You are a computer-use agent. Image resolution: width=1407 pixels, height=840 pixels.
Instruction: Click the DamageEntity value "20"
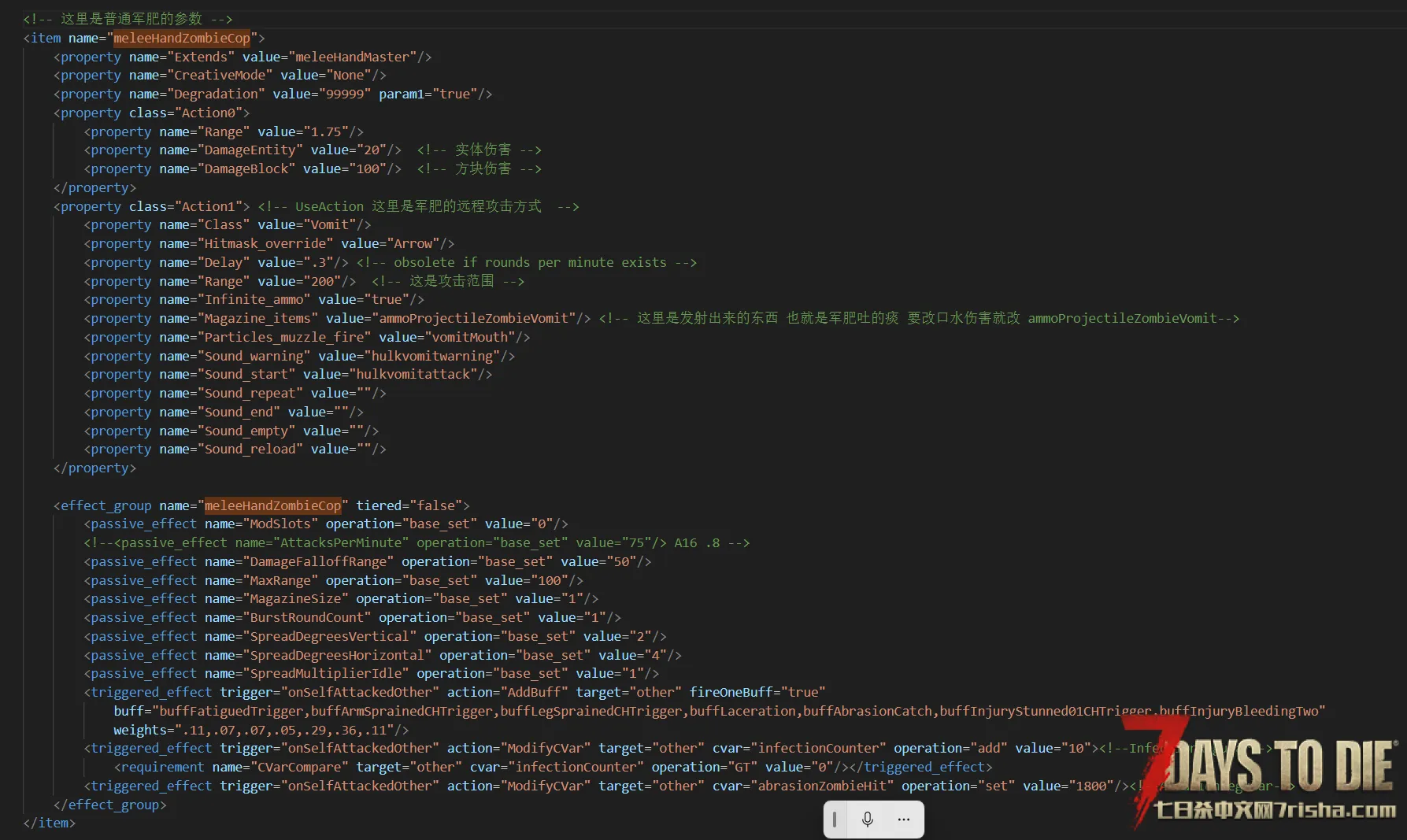point(372,150)
